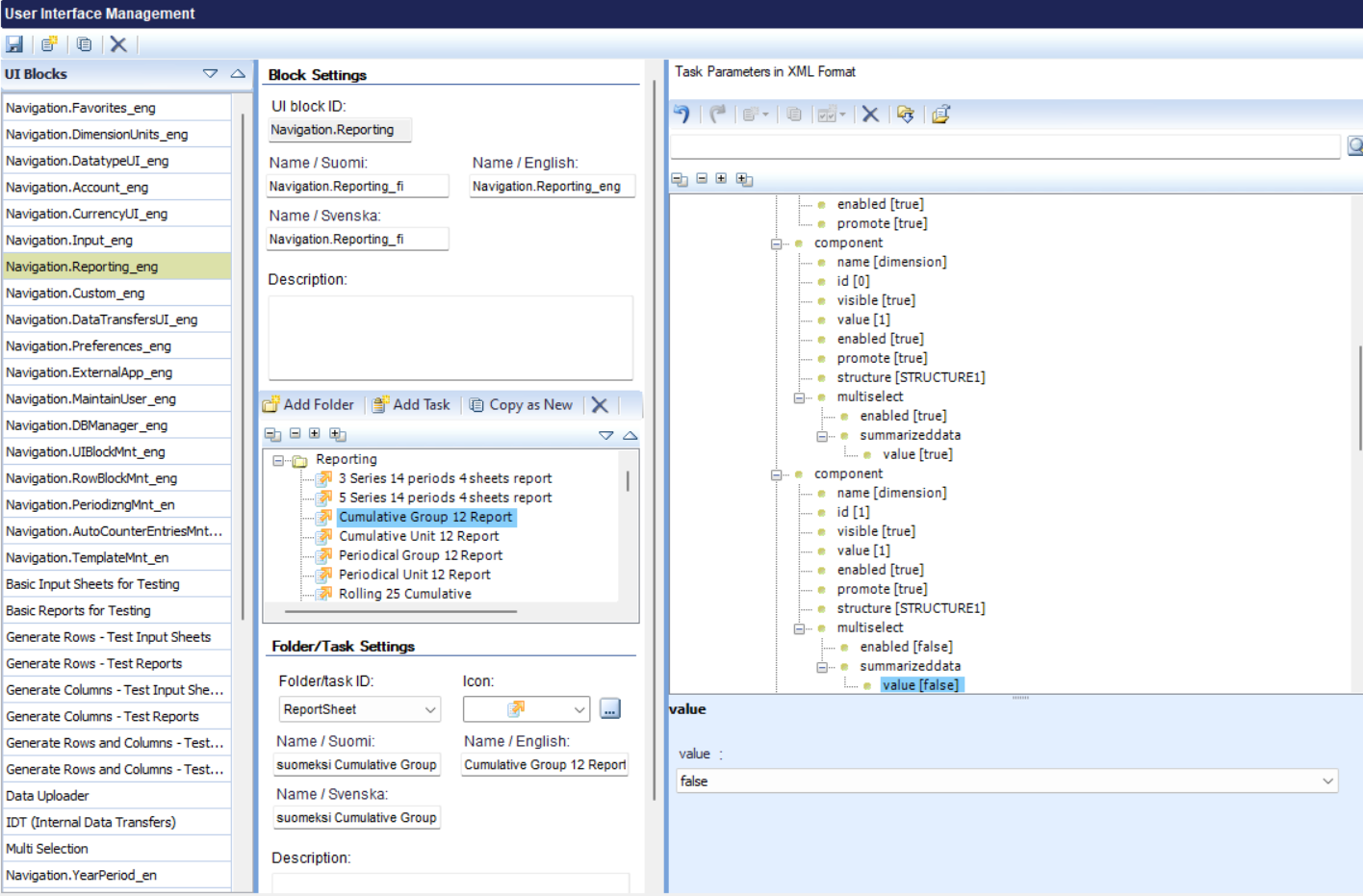The image size is (1363, 896).
Task: Click the Add Folder button
Action: 308,404
